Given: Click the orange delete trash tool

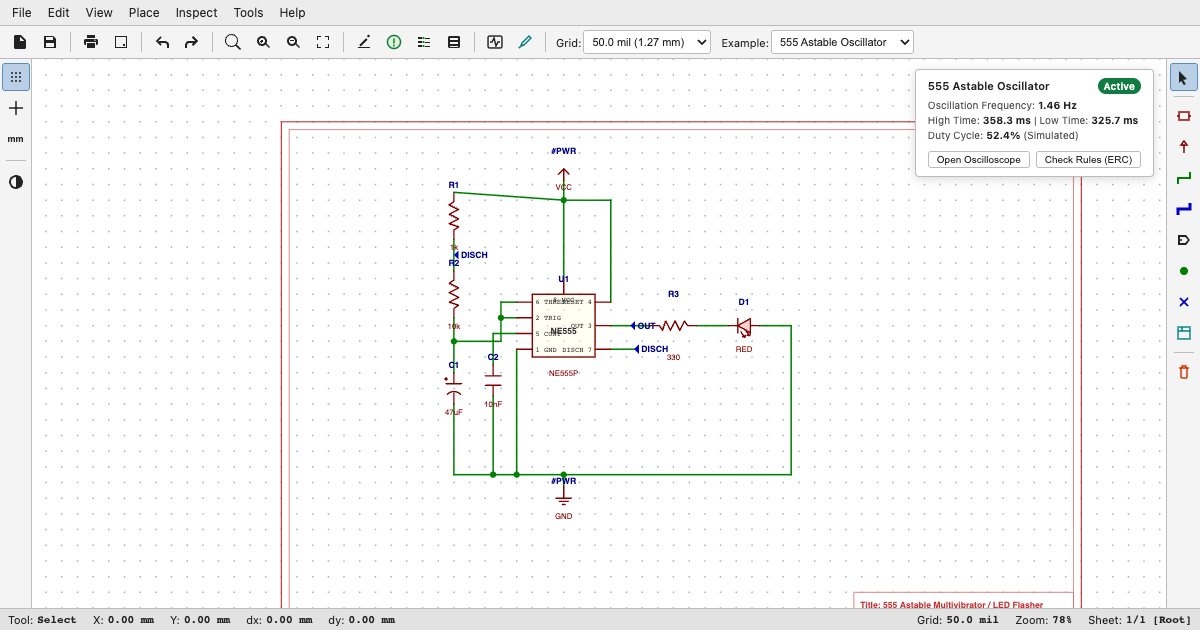Looking at the screenshot, I should point(1184,372).
